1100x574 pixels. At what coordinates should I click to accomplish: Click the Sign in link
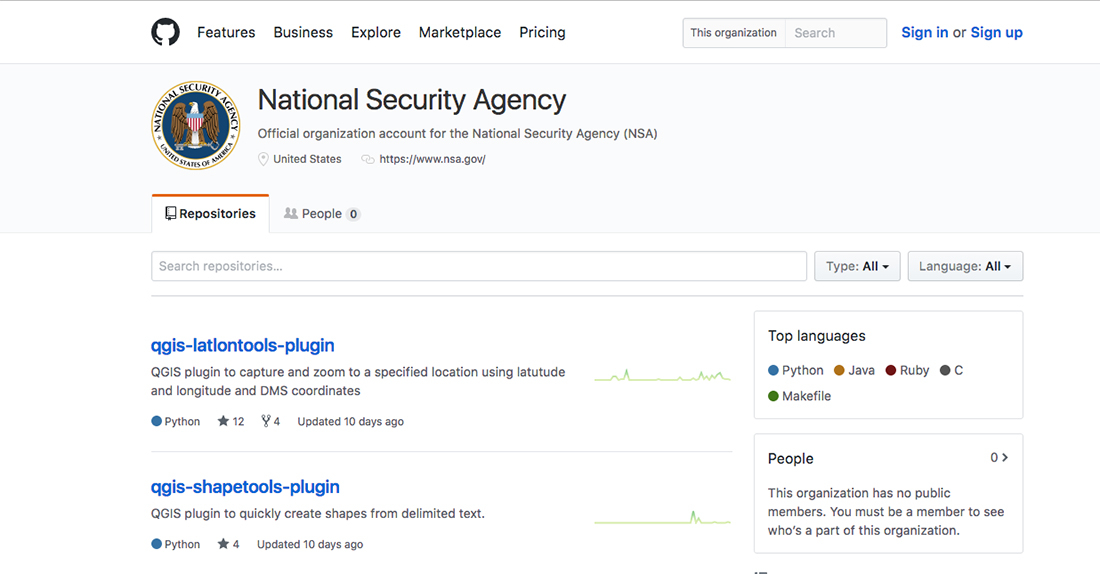(x=925, y=32)
